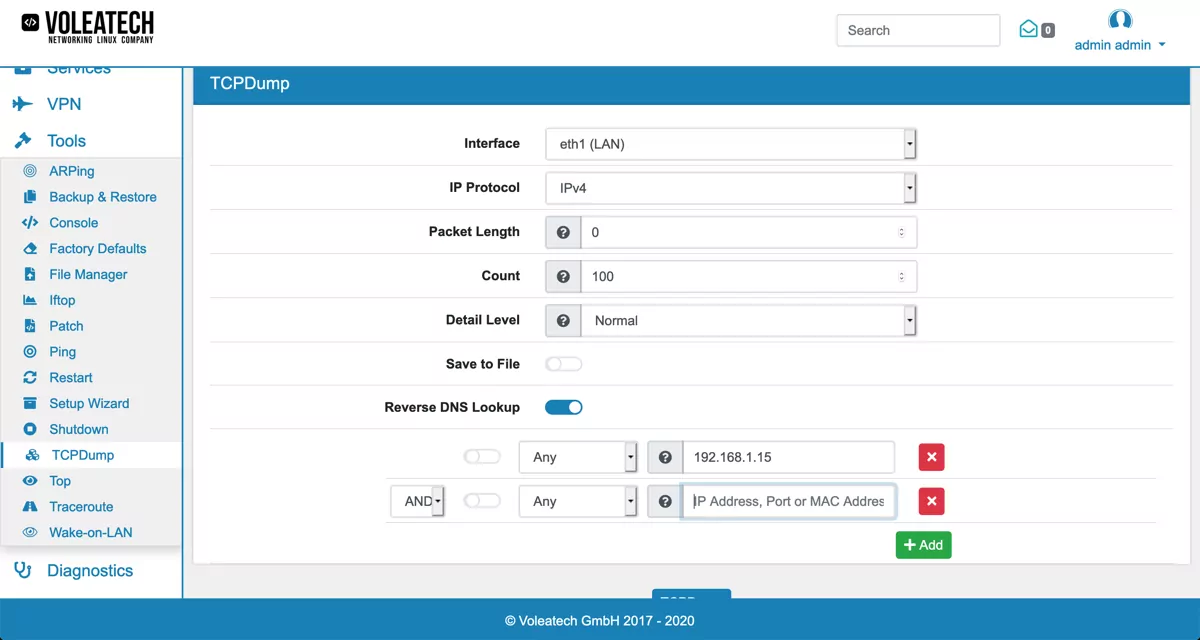This screenshot has width=1200, height=640.
Task: Click the mail notifications envelope icon
Action: click(x=1028, y=29)
